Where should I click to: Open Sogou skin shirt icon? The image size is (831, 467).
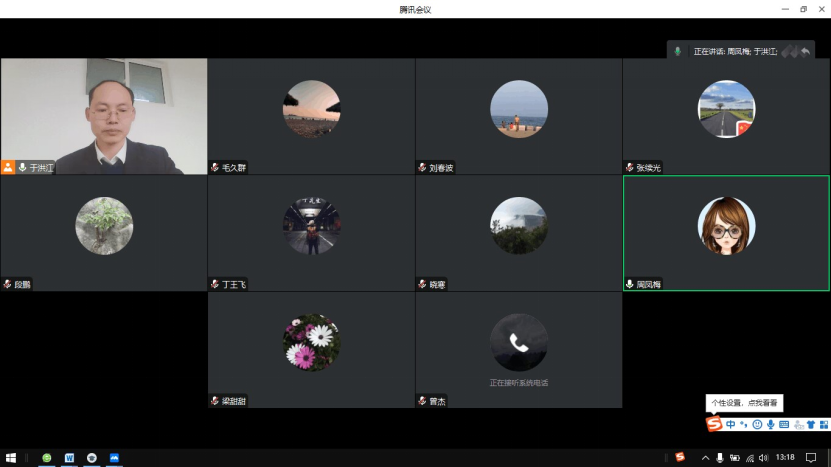[x=810, y=425]
